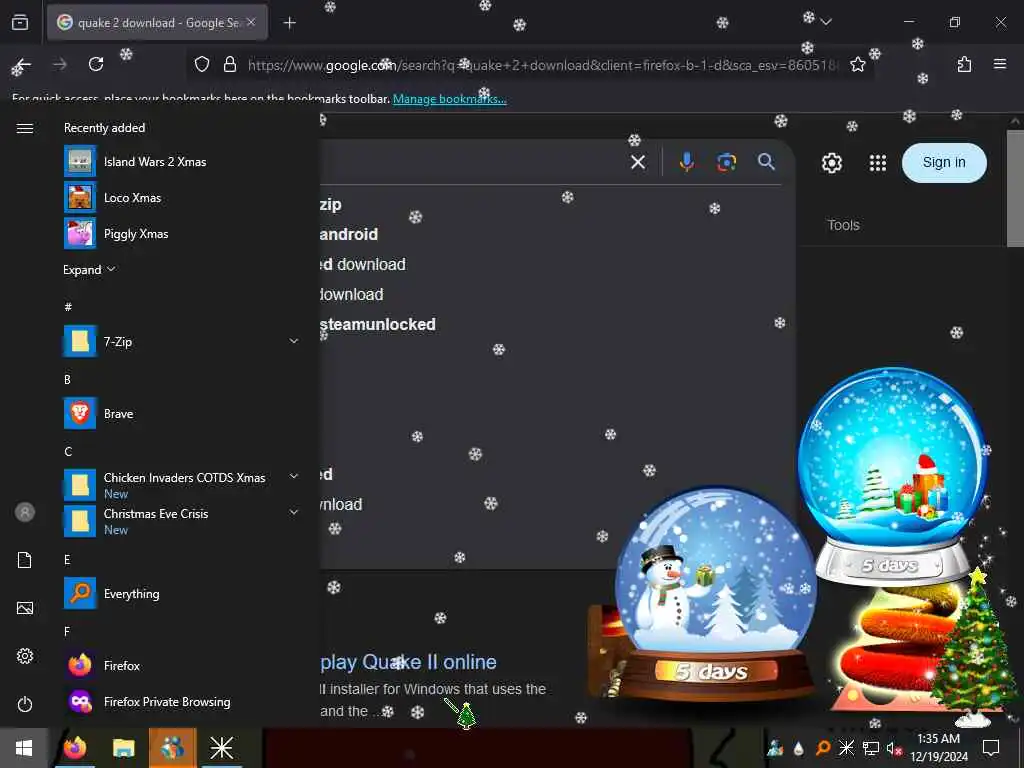Open a new browser tab
Image resolution: width=1024 pixels, height=768 pixels.
click(289, 23)
